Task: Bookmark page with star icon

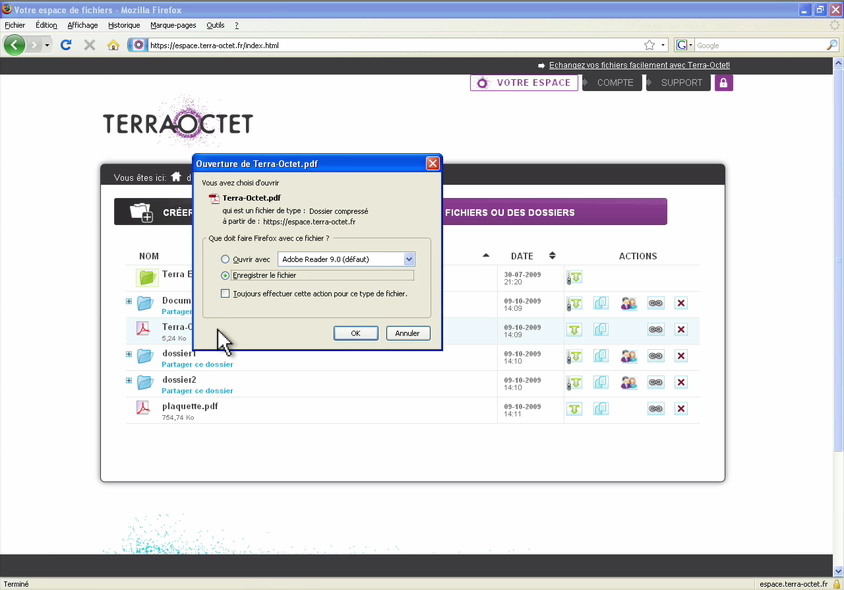Action: (650, 45)
